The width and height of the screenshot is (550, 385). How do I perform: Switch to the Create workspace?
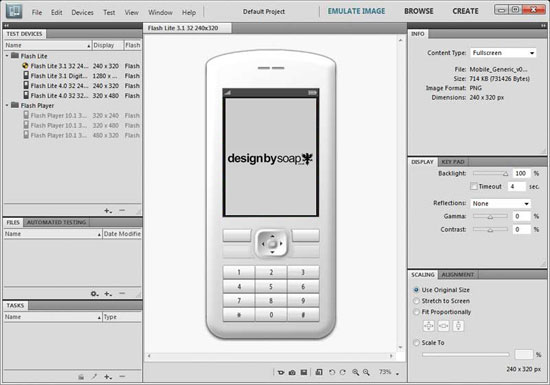click(465, 11)
